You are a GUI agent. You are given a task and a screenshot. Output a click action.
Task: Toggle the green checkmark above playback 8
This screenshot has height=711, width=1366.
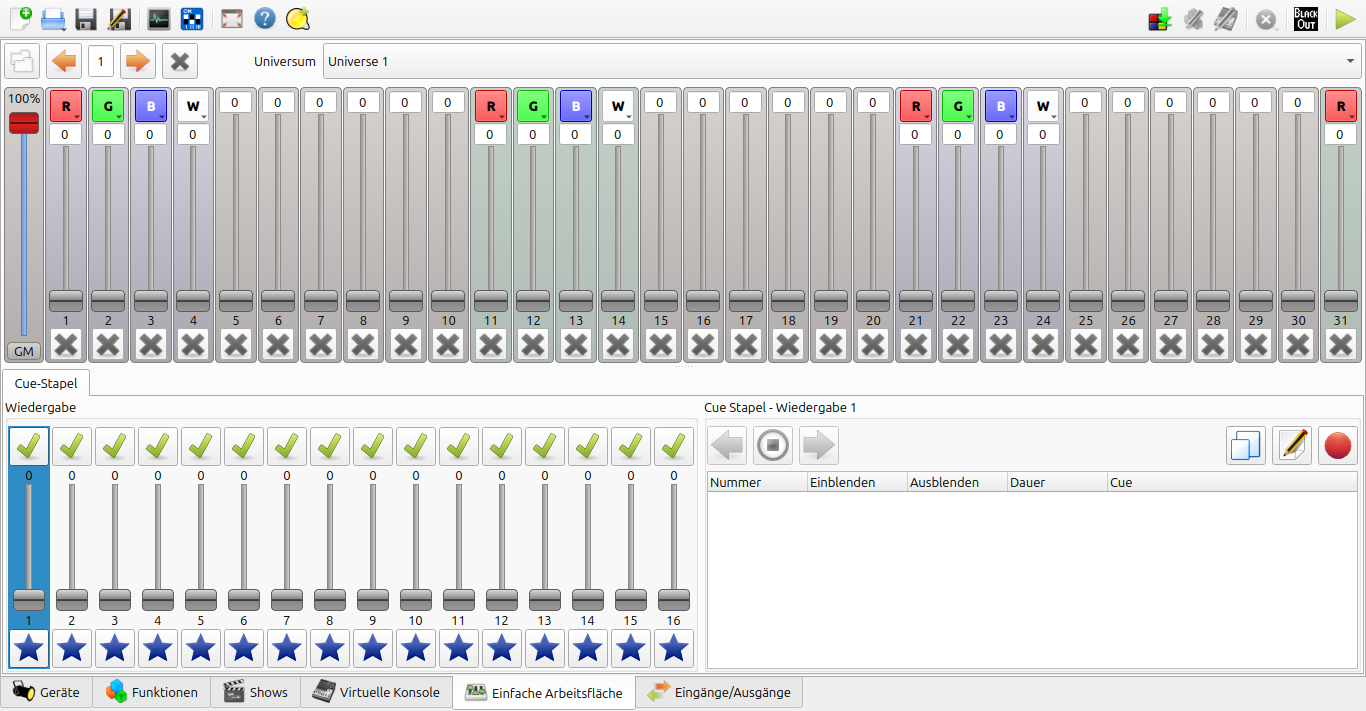click(x=330, y=446)
